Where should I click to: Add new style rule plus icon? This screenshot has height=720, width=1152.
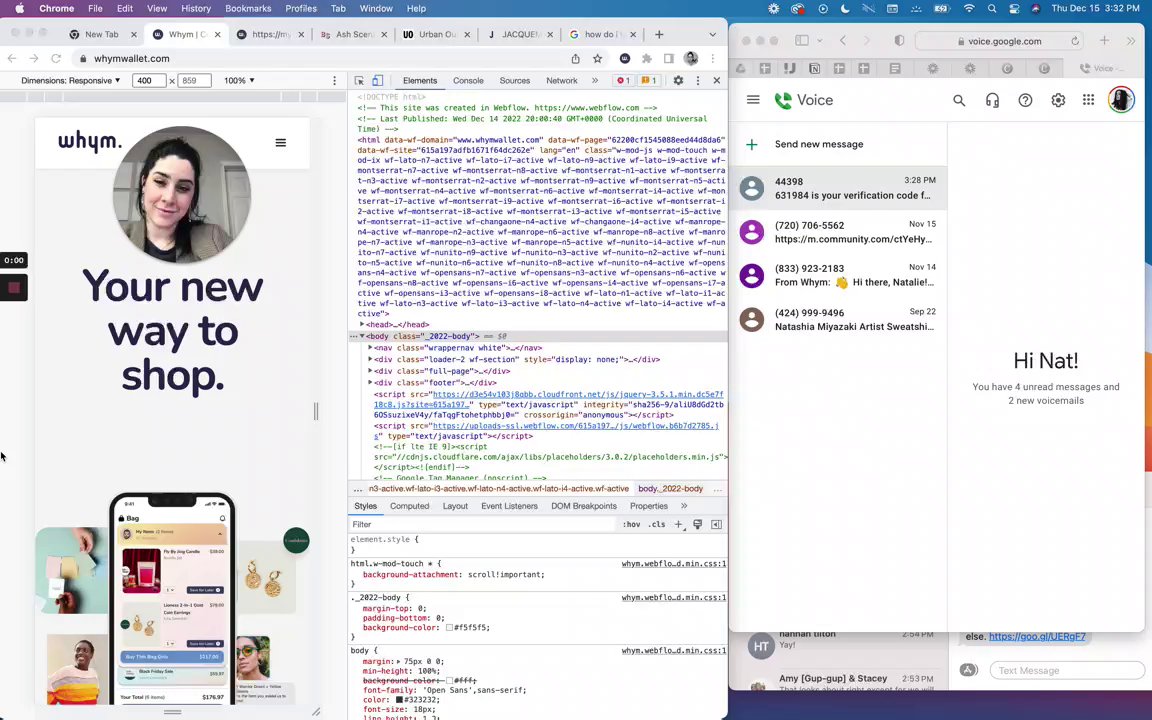tap(679, 525)
